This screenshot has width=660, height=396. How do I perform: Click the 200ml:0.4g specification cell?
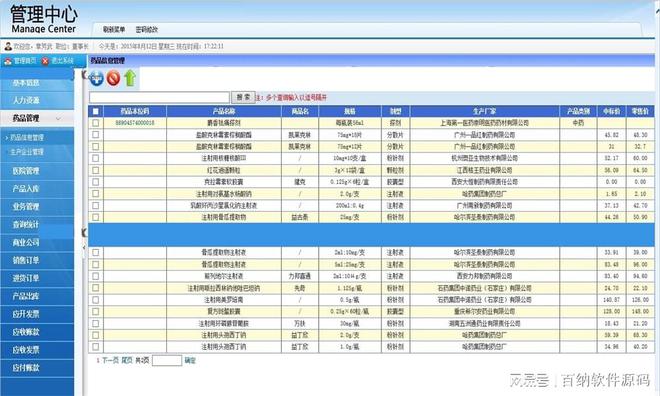(x=350, y=205)
